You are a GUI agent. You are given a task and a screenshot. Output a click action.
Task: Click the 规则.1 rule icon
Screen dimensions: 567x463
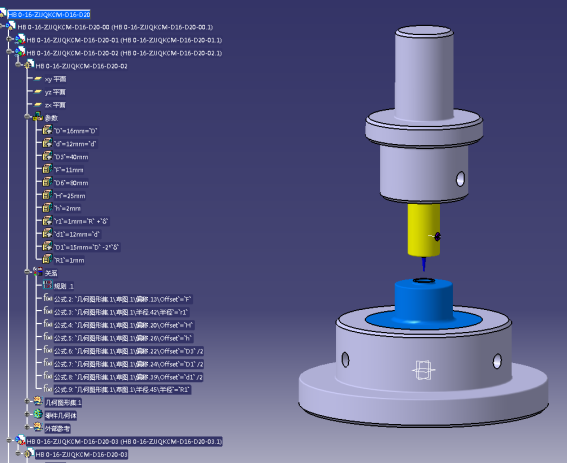(47, 285)
